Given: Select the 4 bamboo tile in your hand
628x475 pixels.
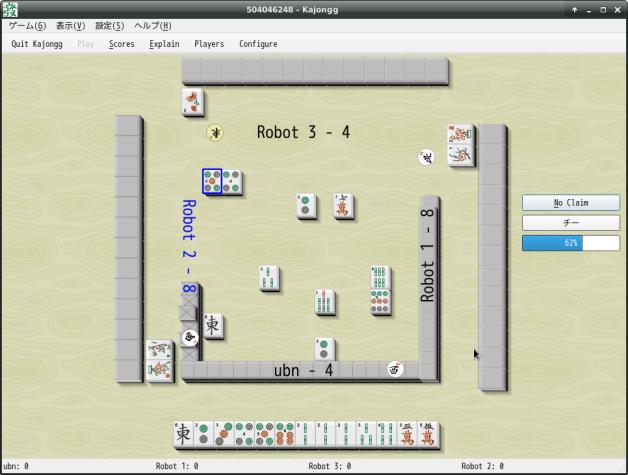Looking at the screenshot, I should [388, 434].
